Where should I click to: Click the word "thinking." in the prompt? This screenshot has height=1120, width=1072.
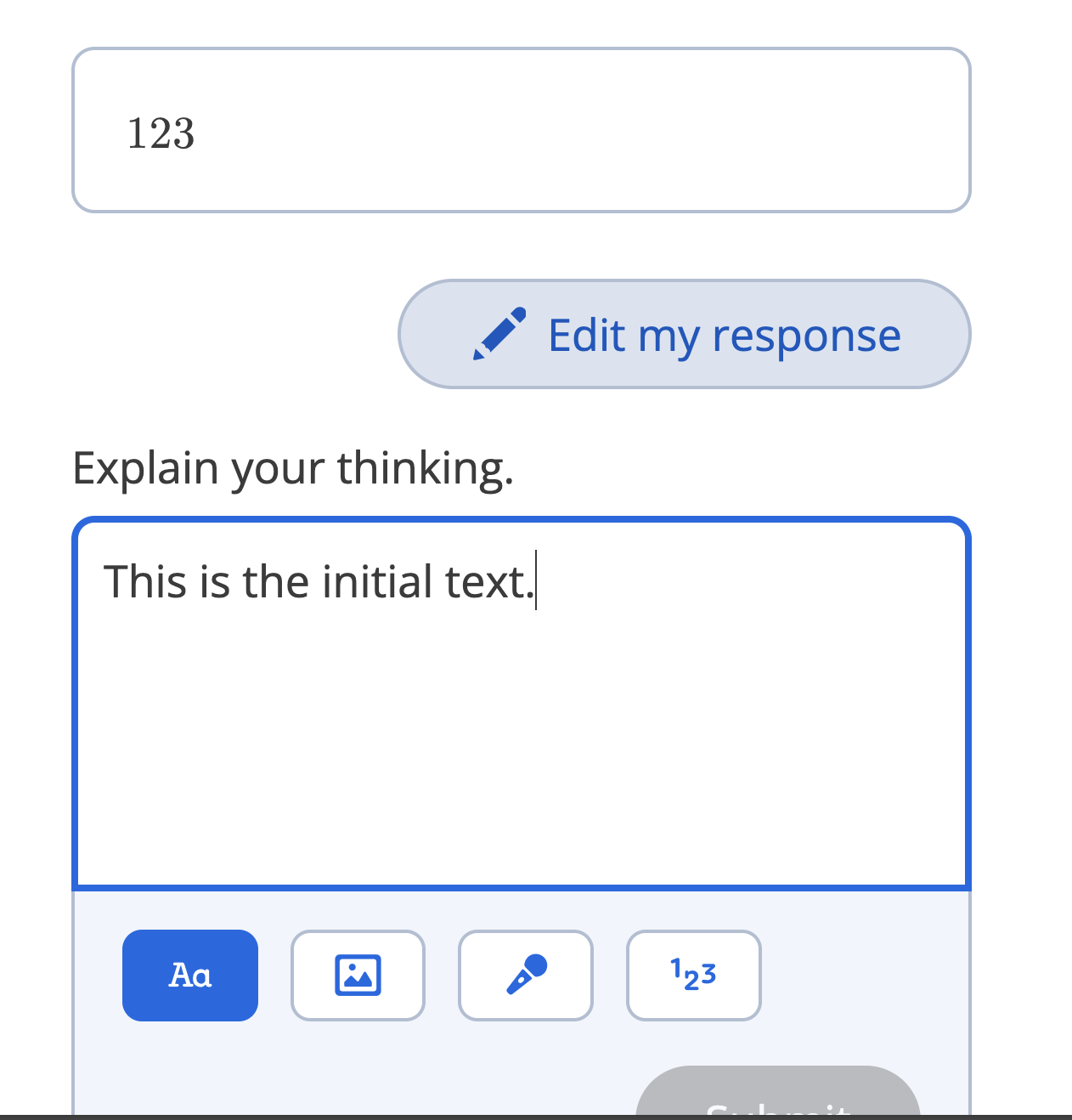pos(425,468)
